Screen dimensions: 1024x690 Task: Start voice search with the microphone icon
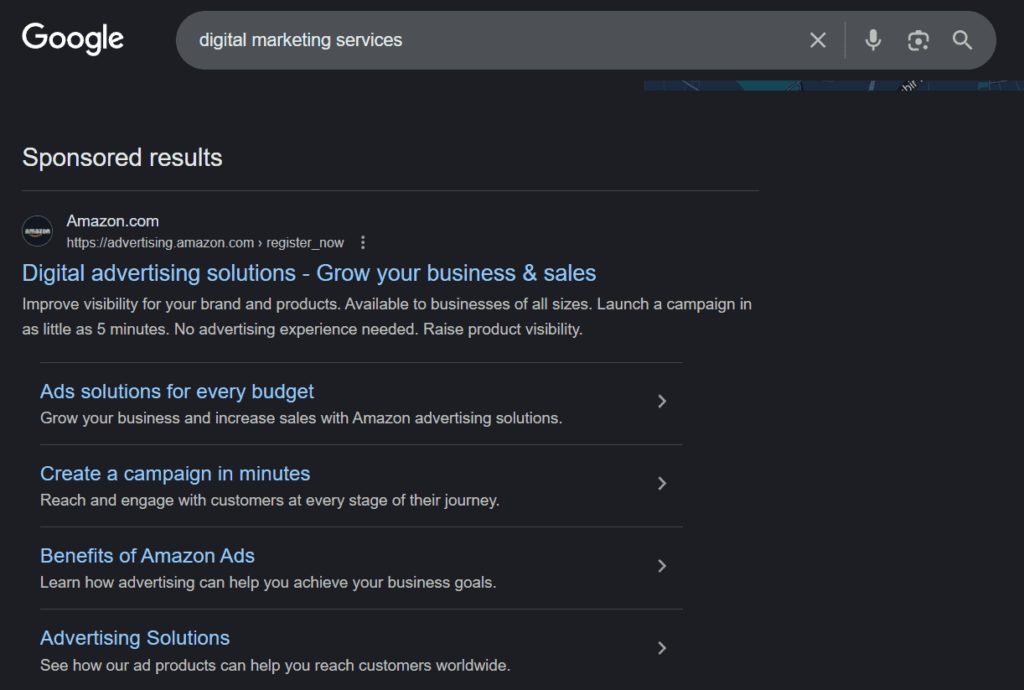click(873, 40)
